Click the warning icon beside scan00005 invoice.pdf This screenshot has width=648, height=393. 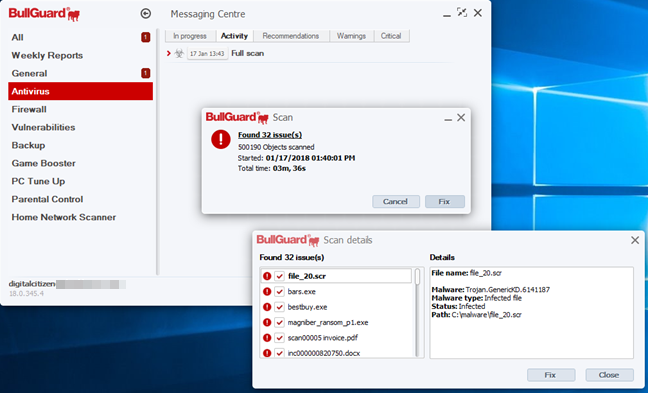click(x=267, y=338)
